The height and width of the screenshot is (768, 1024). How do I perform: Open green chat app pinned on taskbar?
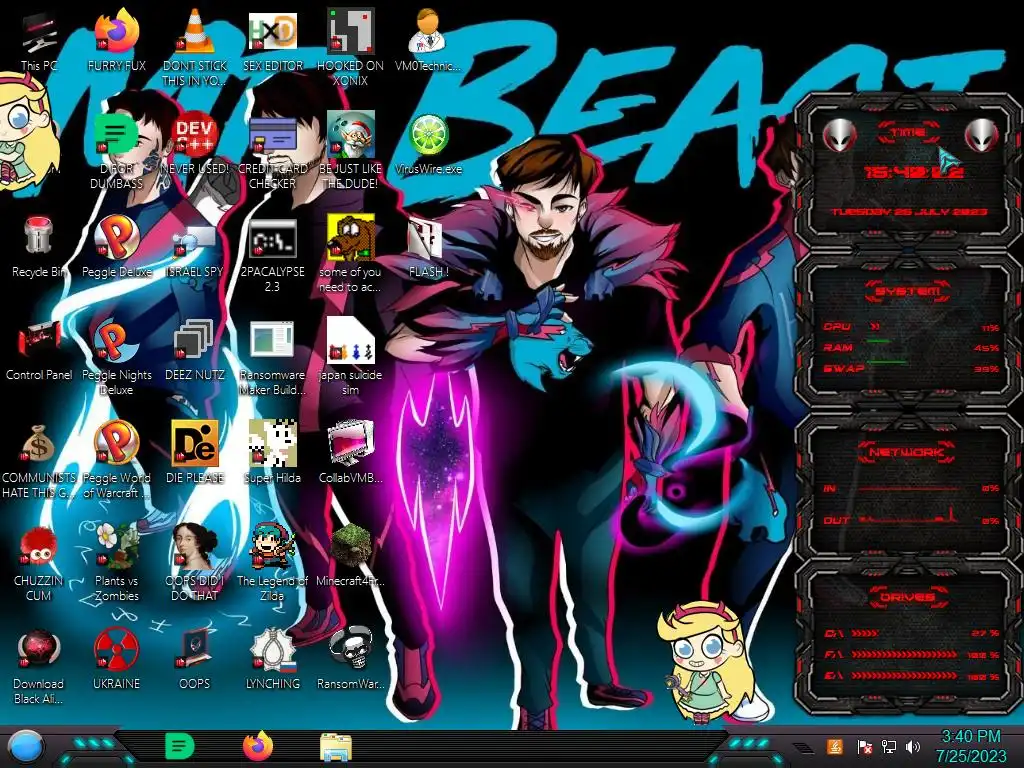(x=179, y=746)
